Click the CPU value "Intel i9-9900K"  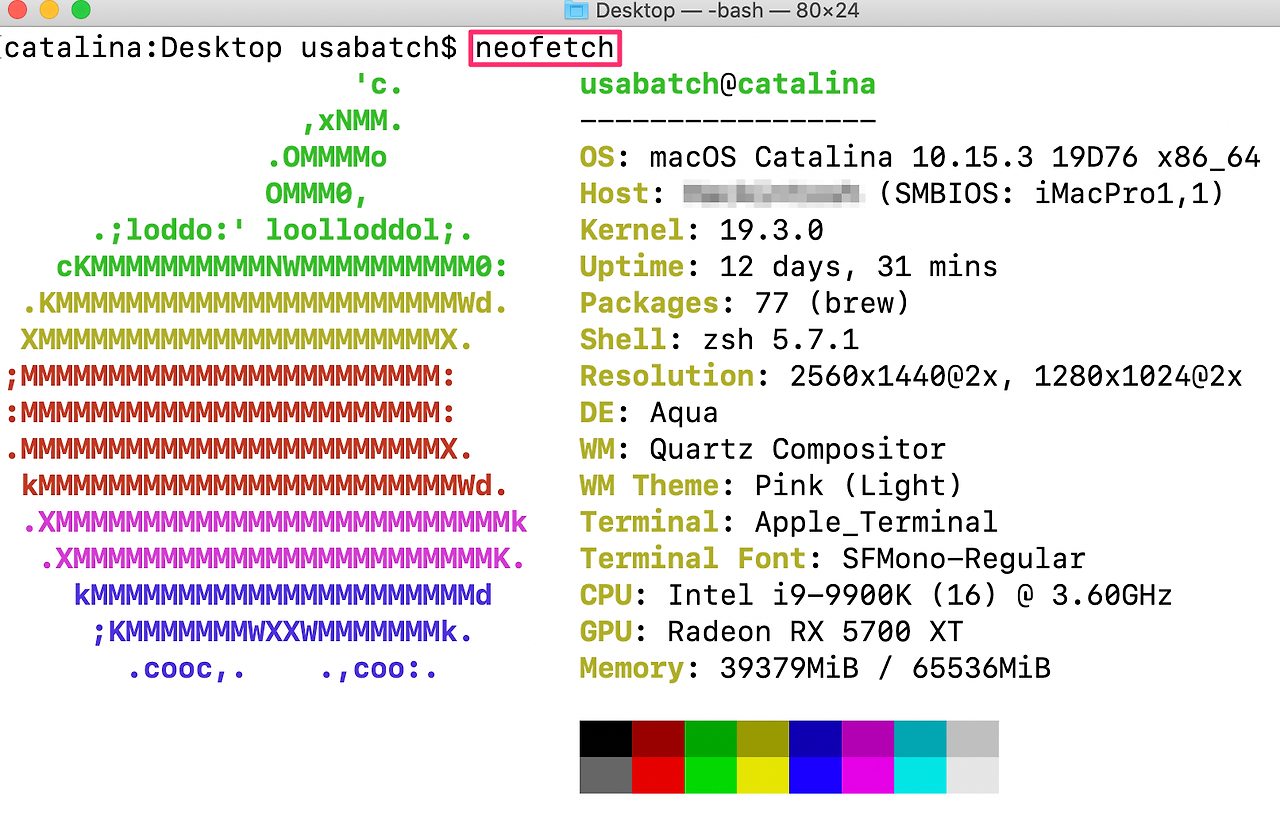[789, 595]
